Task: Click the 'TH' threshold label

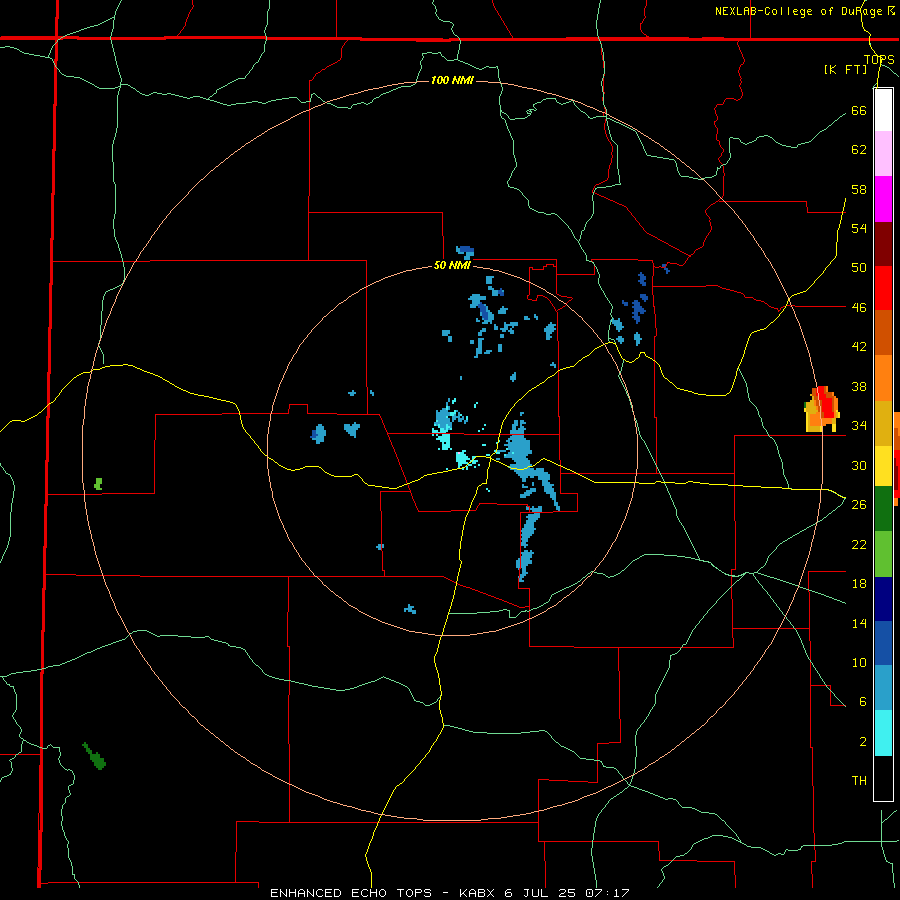Action: [859, 780]
